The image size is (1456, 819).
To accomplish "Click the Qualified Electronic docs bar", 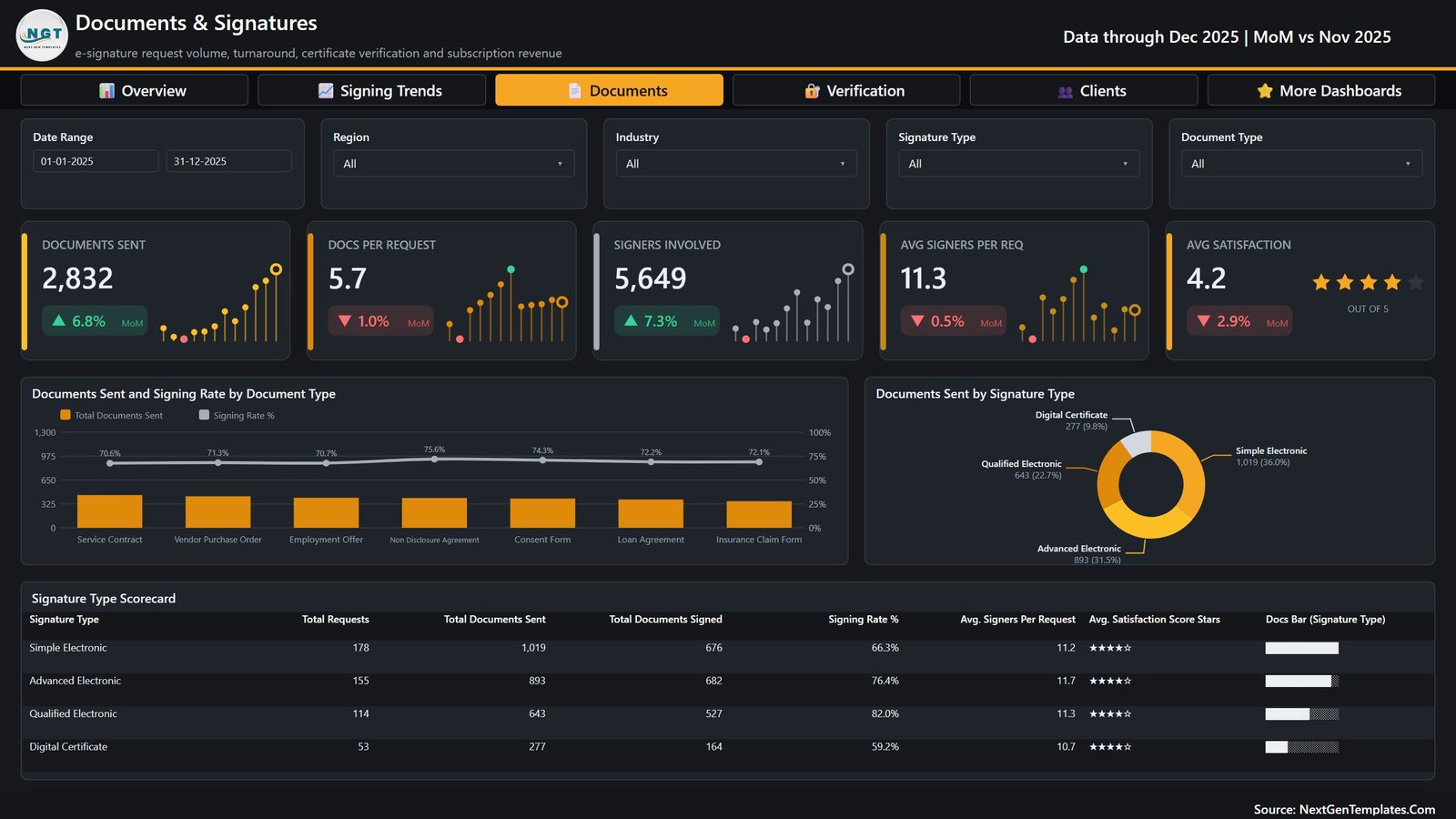I will coord(1302,714).
